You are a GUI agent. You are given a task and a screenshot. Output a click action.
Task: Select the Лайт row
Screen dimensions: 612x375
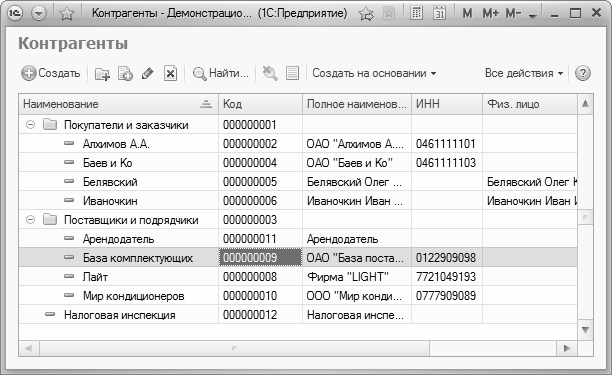pyautogui.click(x=298, y=277)
